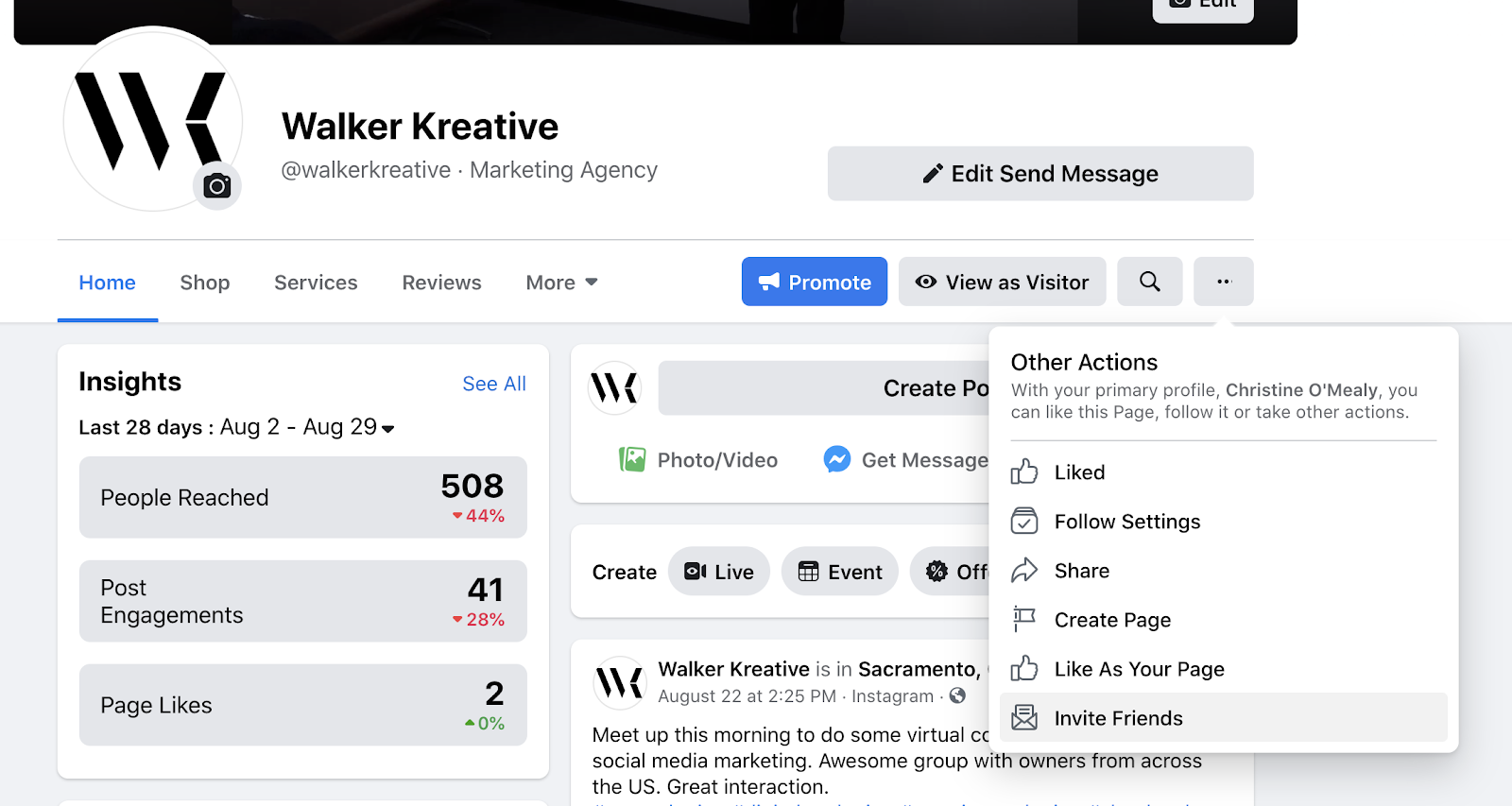Click the Other Actions heading

point(1084,362)
